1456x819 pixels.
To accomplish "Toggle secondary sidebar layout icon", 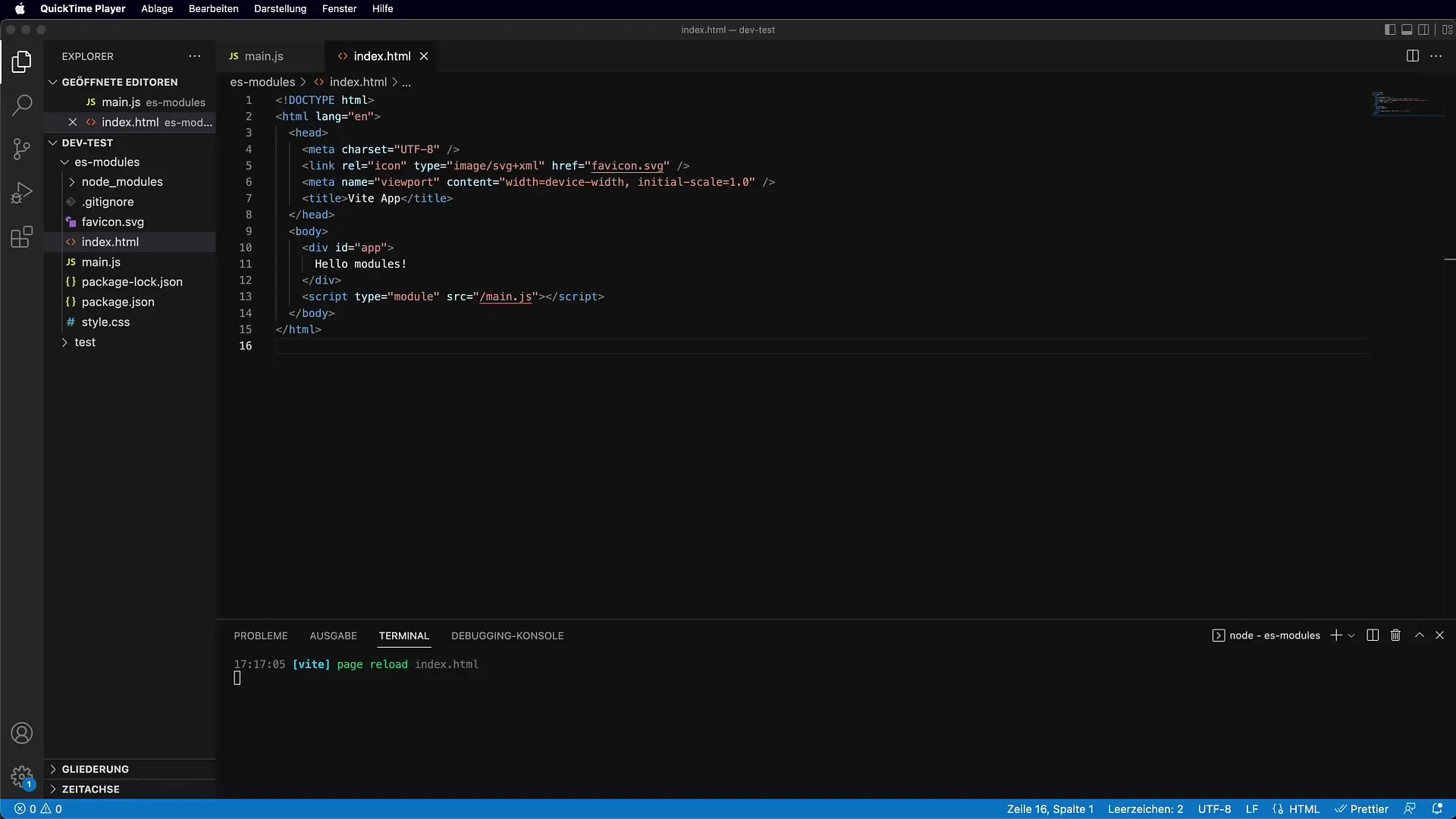I will [x=1423, y=30].
